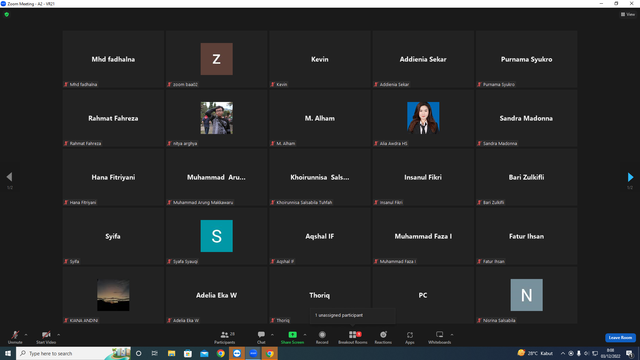
Task: Go to previous page of participants
Action: [9, 177]
